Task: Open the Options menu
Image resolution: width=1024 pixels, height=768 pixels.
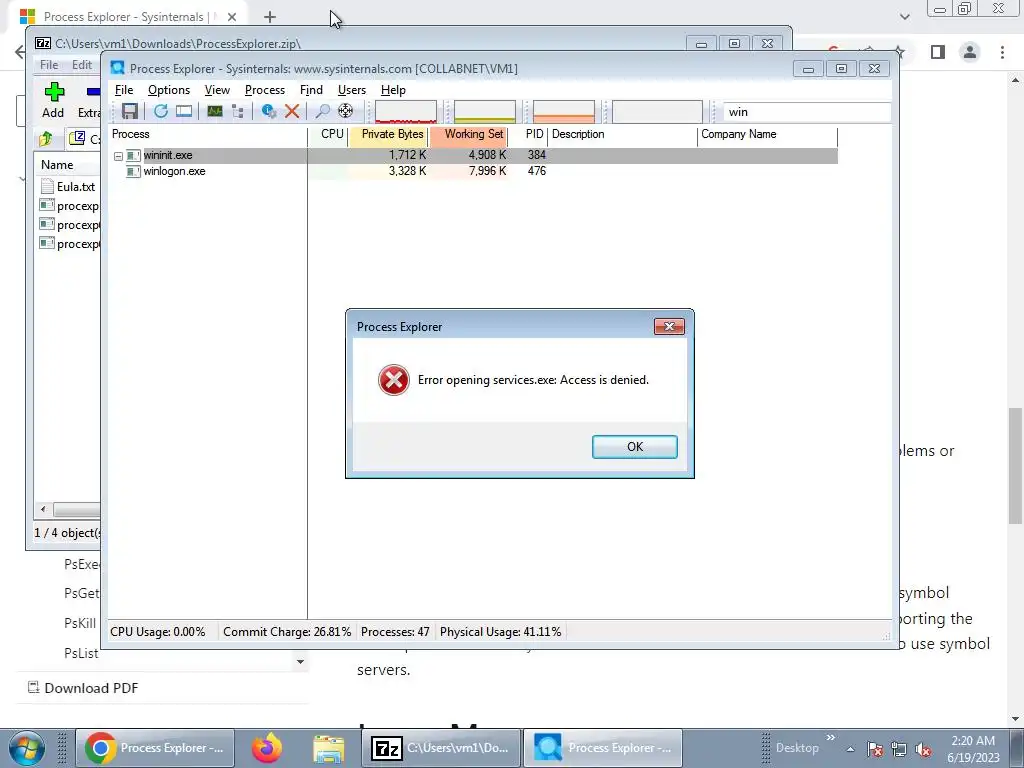Action: click(168, 90)
